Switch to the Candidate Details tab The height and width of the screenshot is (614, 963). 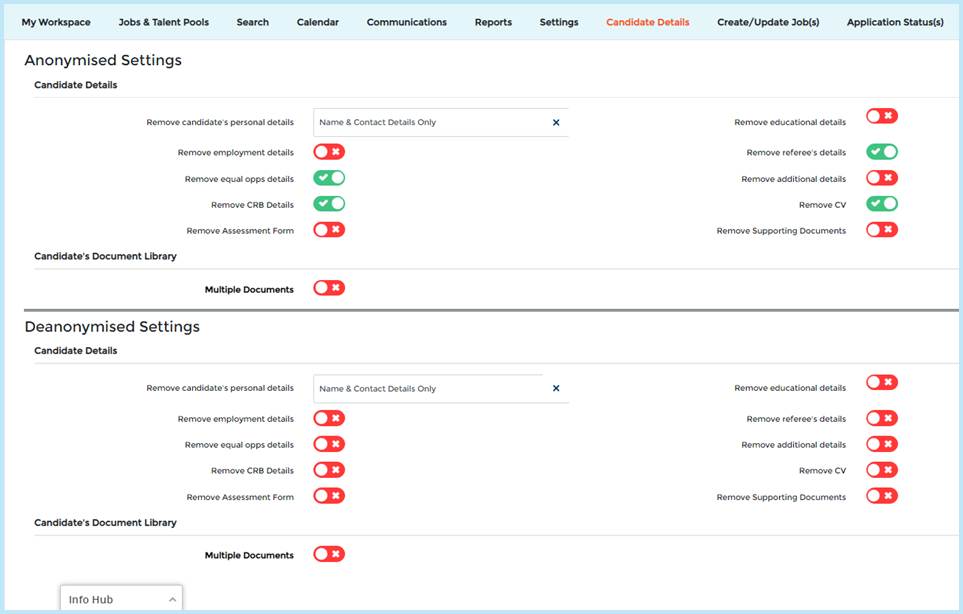(649, 21)
